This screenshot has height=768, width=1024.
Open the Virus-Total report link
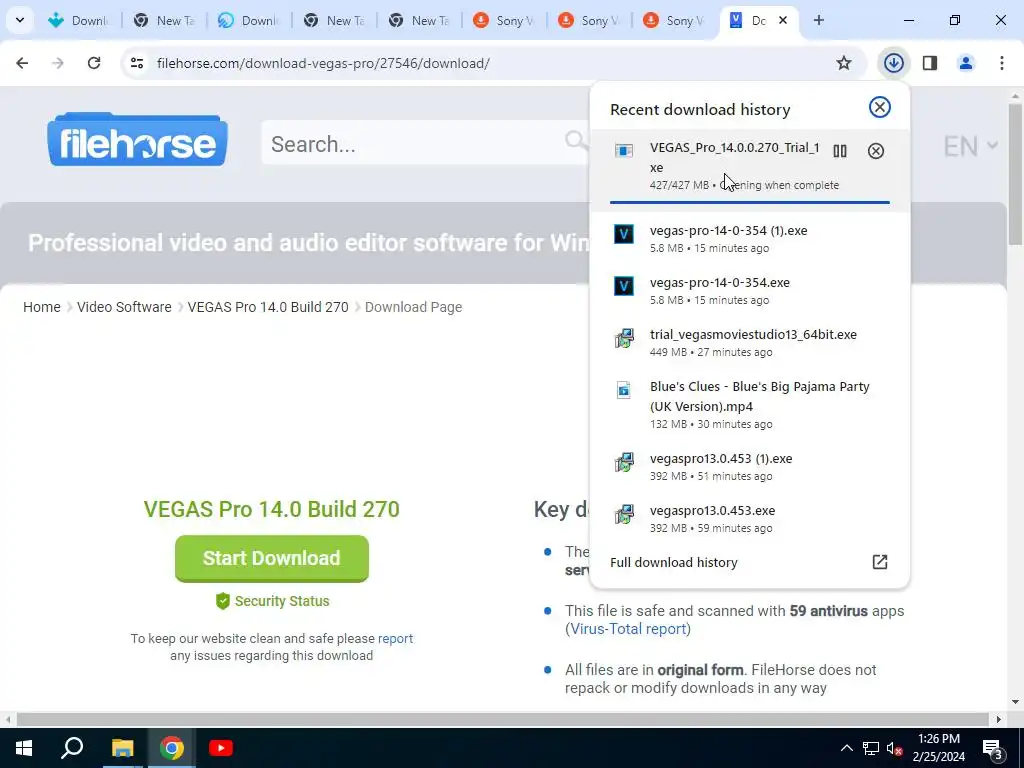[x=628, y=628]
